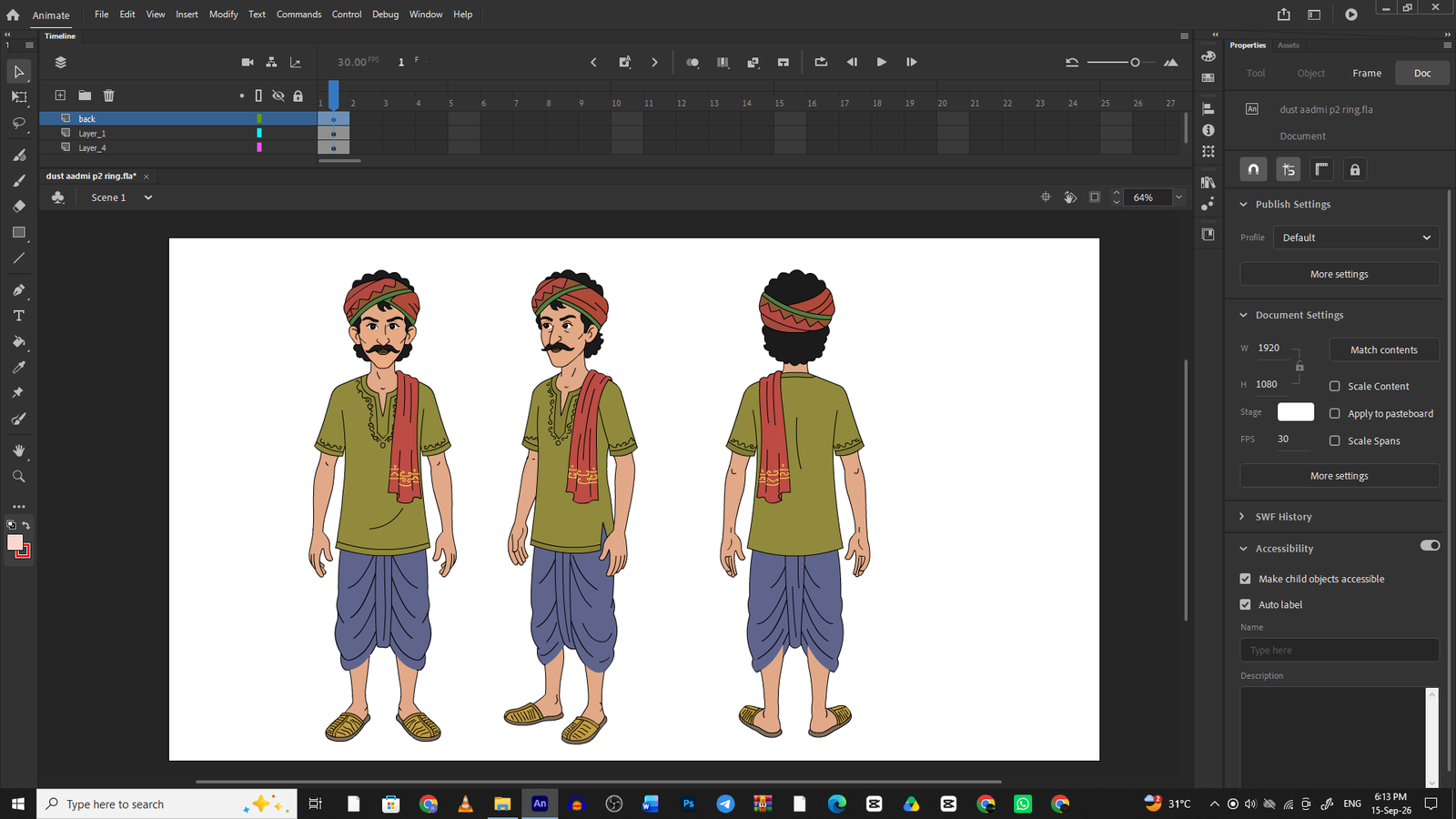Delete the selected layer with trash icon
This screenshot has width=1456, height=819.
point(109,96)
